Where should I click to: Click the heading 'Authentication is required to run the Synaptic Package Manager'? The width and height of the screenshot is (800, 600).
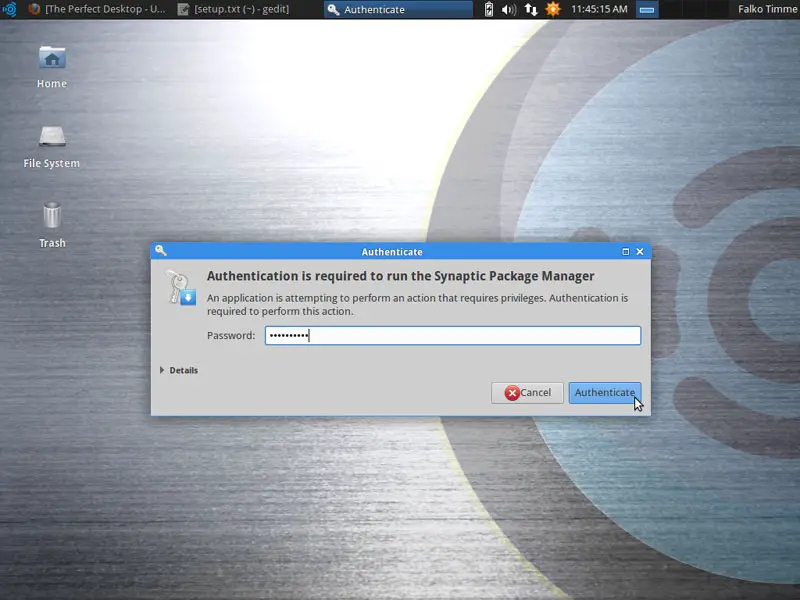pyautogui.click(x=401, y=276)
